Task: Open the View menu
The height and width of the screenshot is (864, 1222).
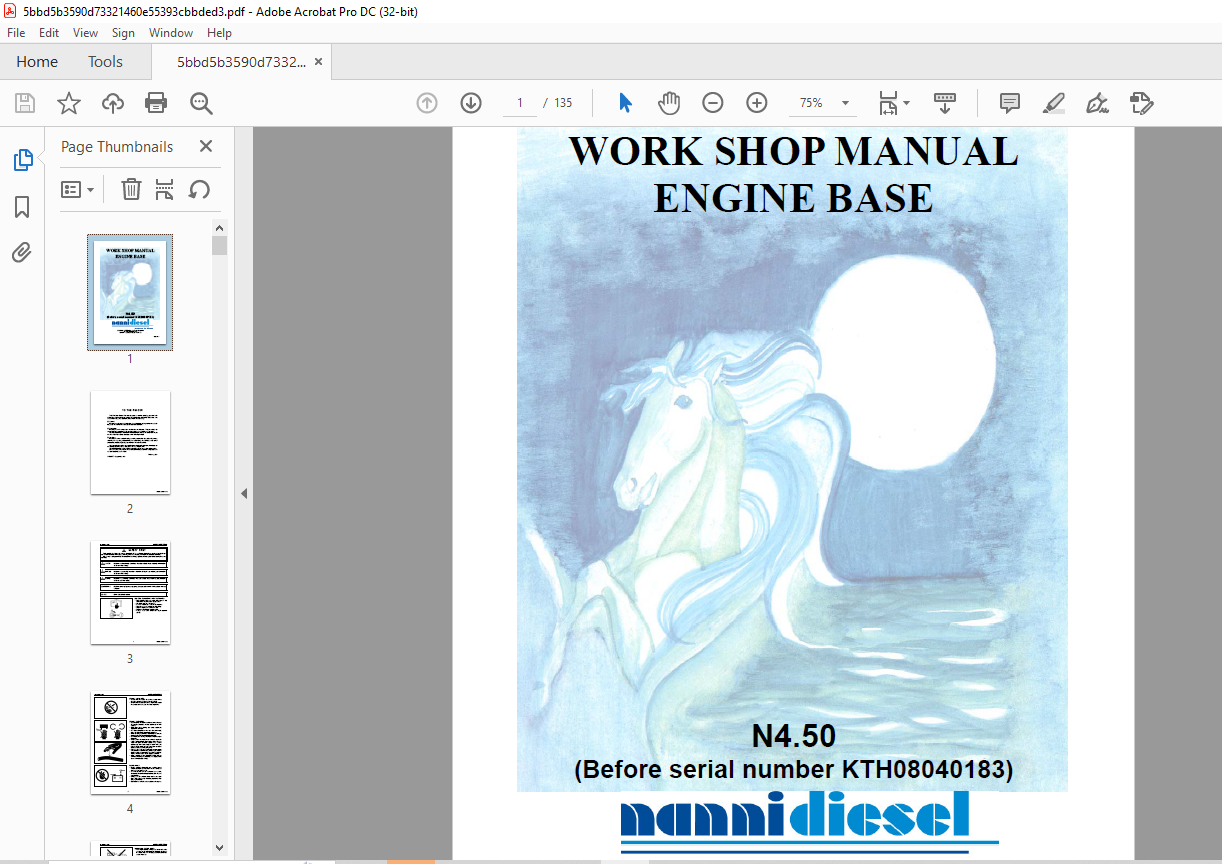Action: click(85, 33)
